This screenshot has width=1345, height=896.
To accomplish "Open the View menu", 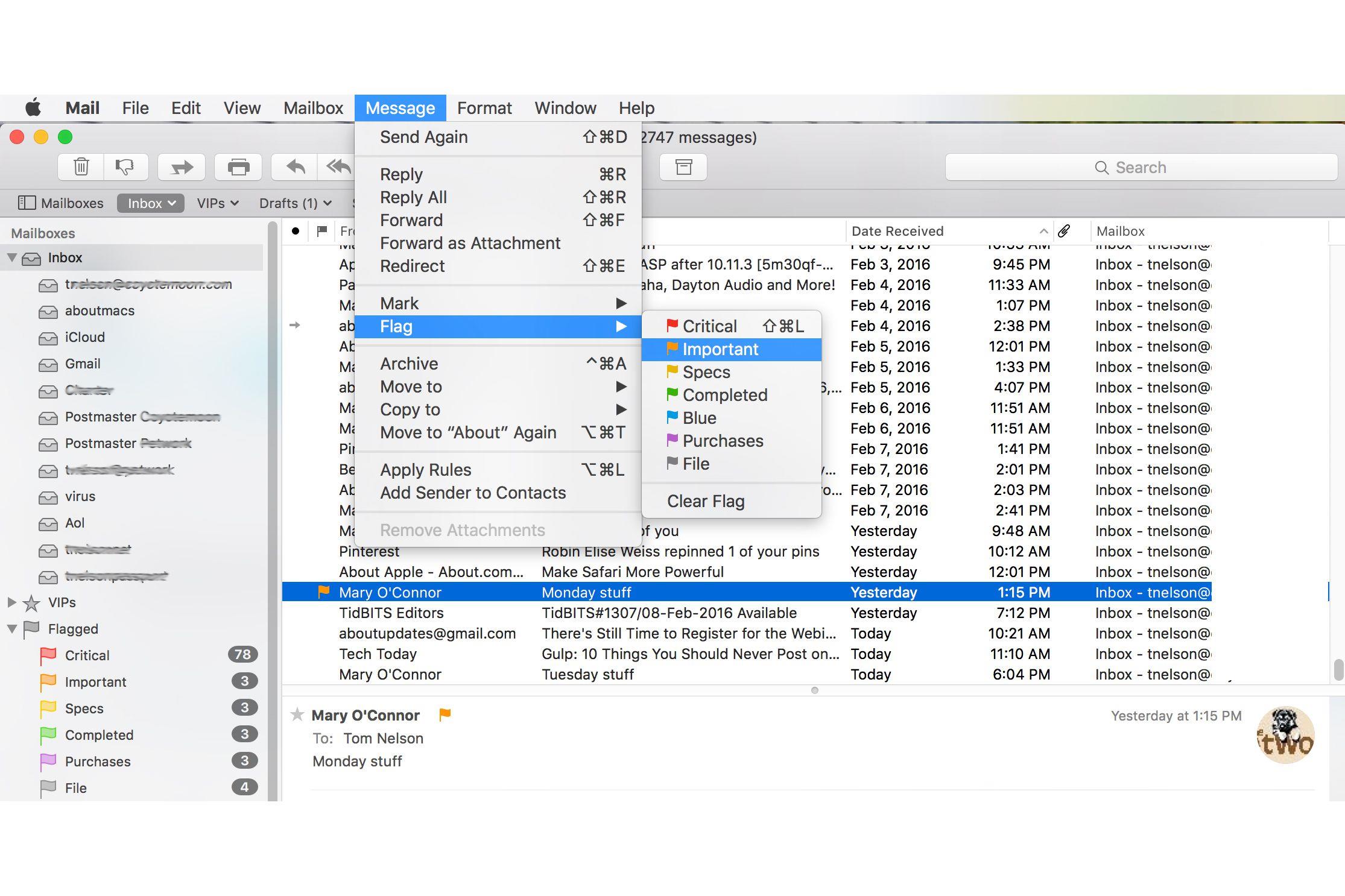I will (x=242, y=108).
